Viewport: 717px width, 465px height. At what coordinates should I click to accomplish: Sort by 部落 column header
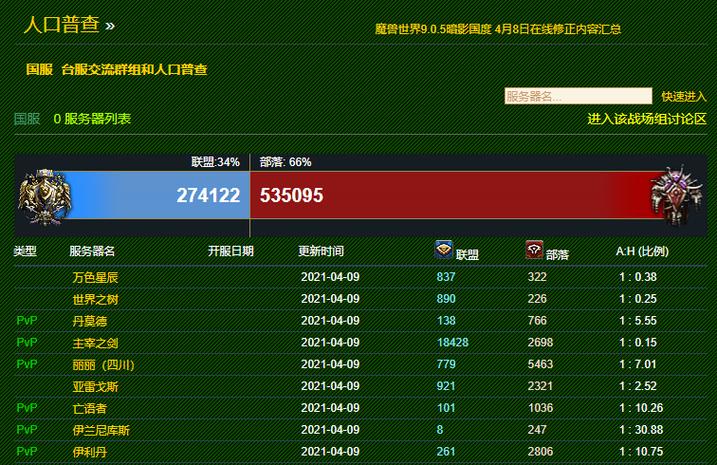[557, 254]
